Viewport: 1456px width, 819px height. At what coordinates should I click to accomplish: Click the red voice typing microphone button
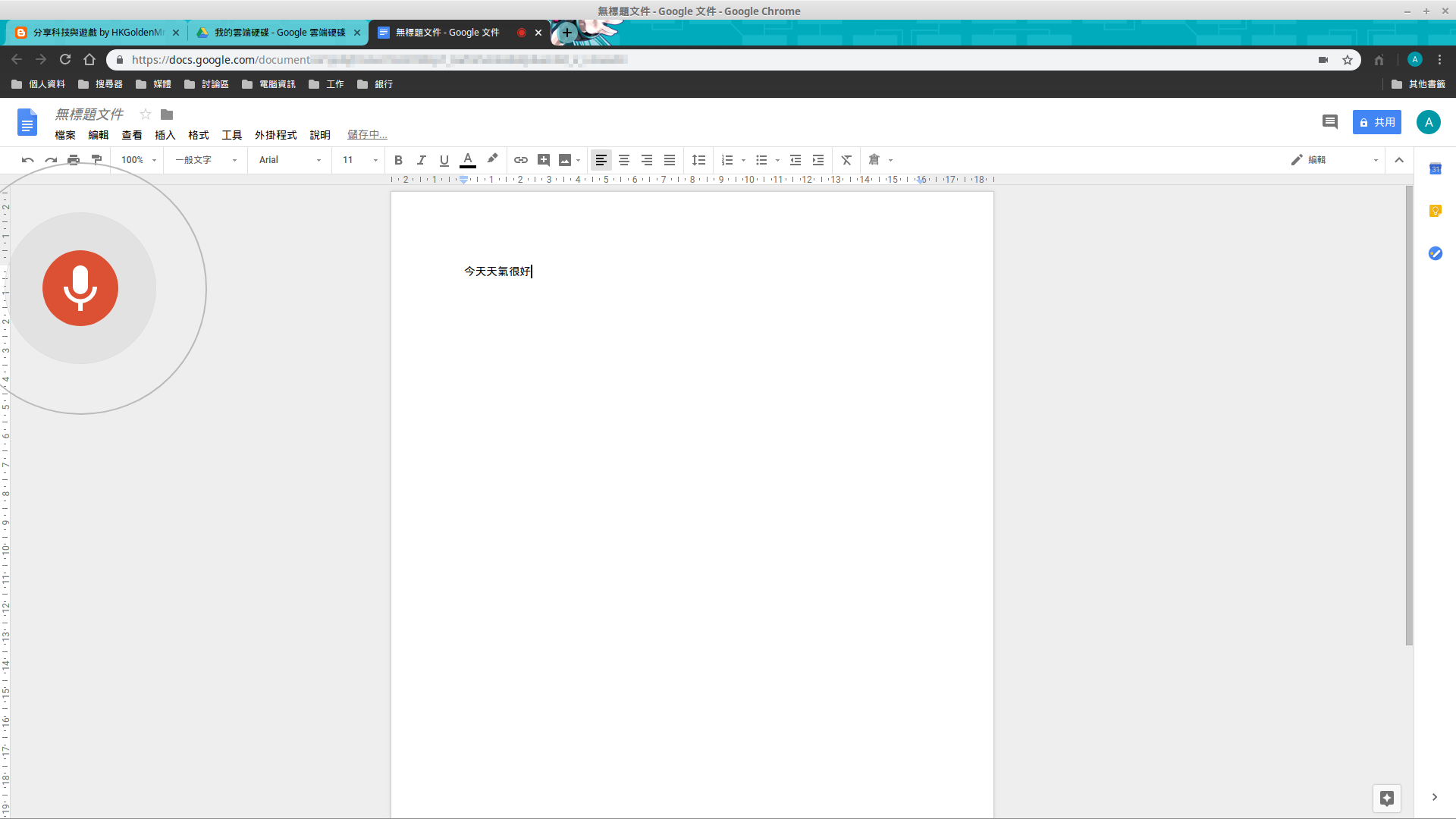coord(80,288)
